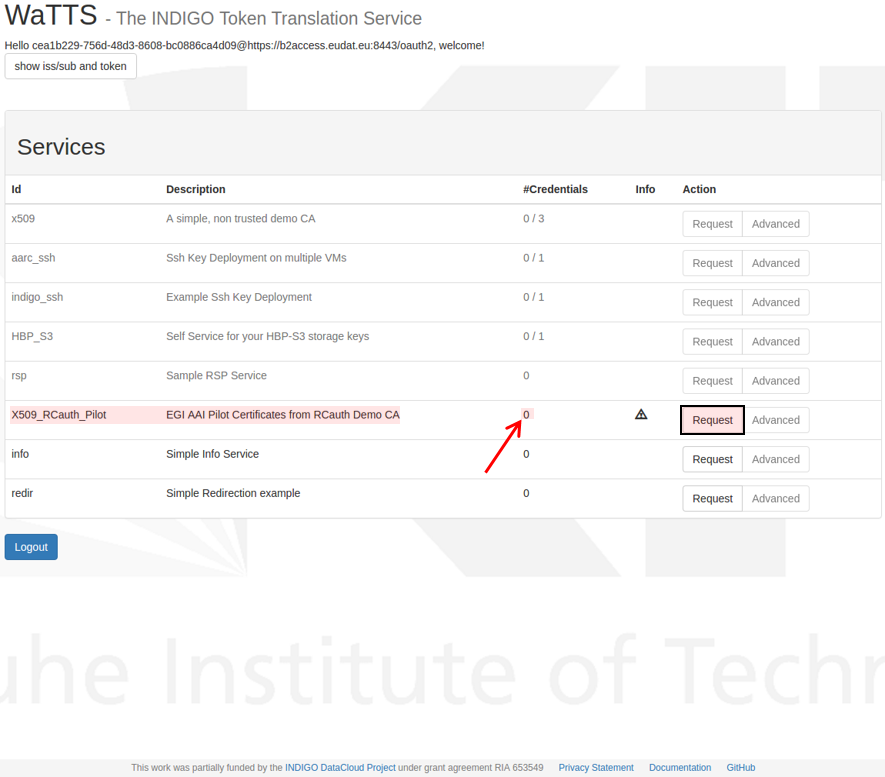Click 'Simple Redirection example' description
The image size is (885, 777).
233,493
